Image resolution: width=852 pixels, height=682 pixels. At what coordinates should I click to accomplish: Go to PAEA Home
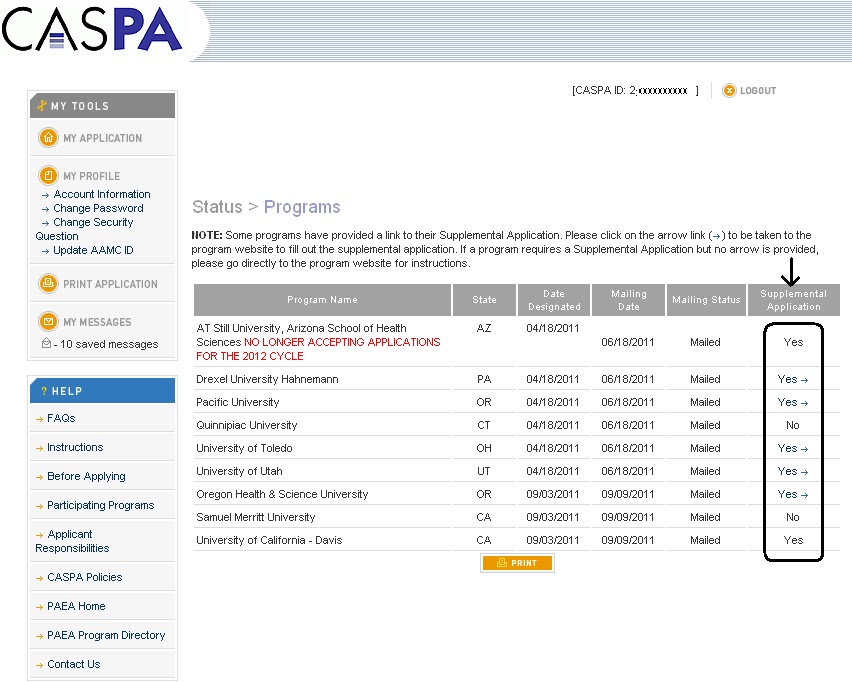tap(76, 606)
